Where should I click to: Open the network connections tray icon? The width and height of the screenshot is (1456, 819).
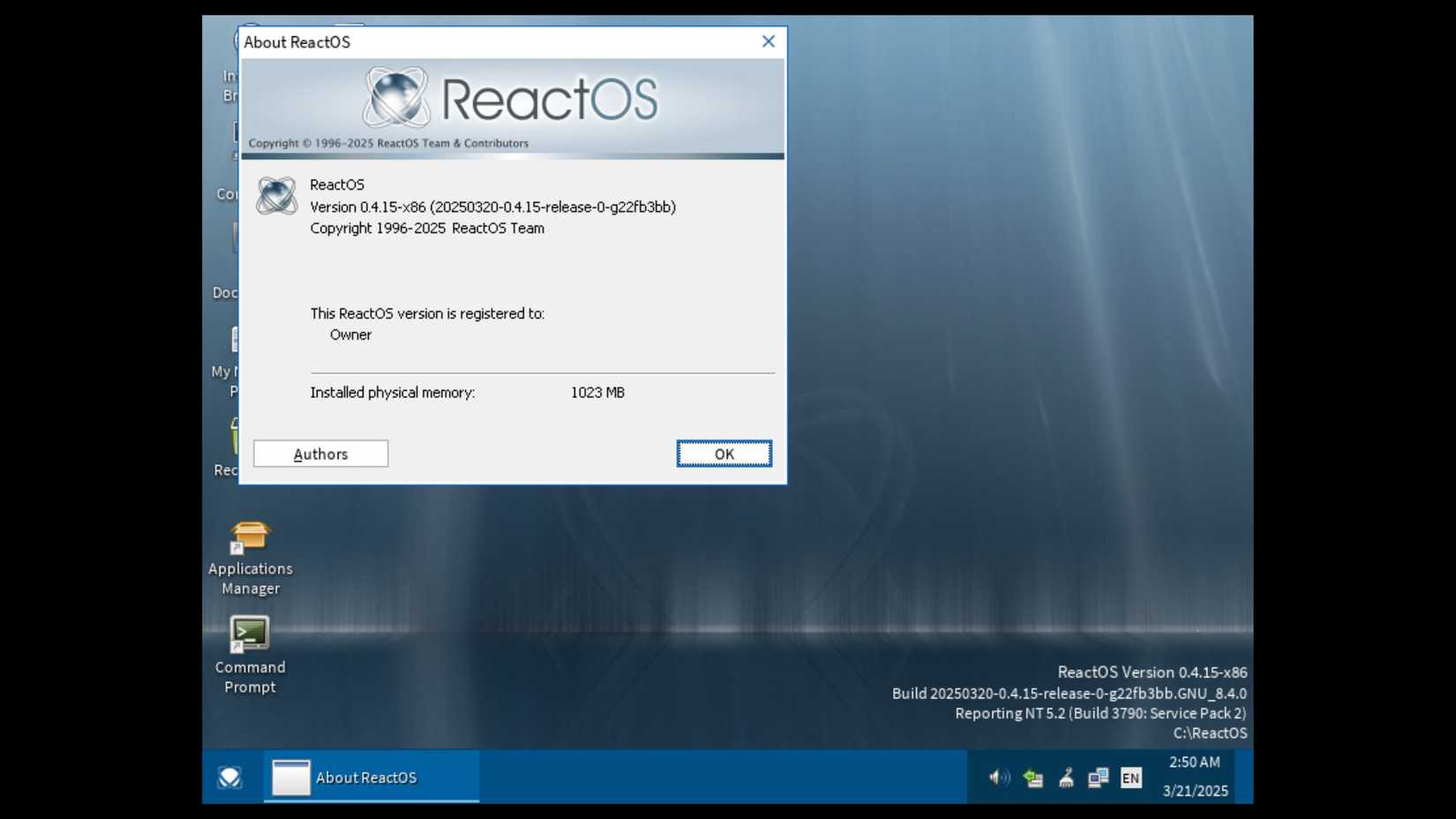click(x=1097, y=778)
